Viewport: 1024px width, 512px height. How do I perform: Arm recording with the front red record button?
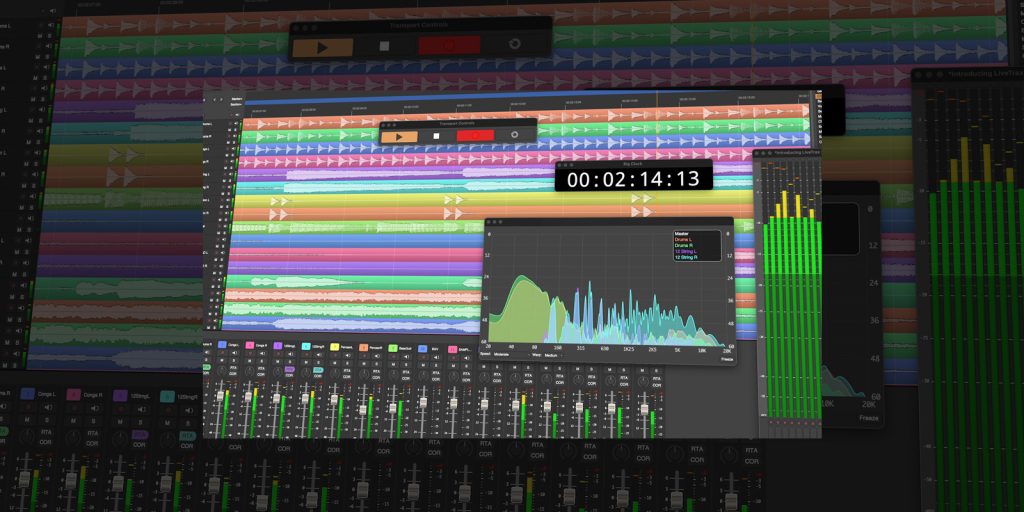click(475, 135)
